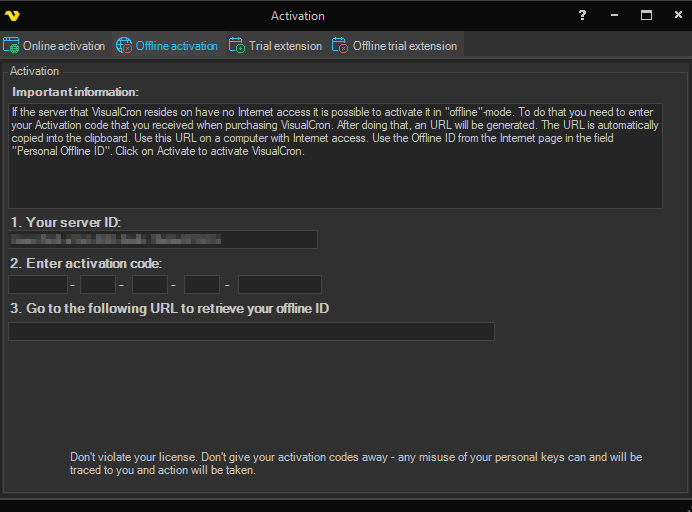
Task: Select the Offline activation tab label
Action: click(x=177, y=46)
